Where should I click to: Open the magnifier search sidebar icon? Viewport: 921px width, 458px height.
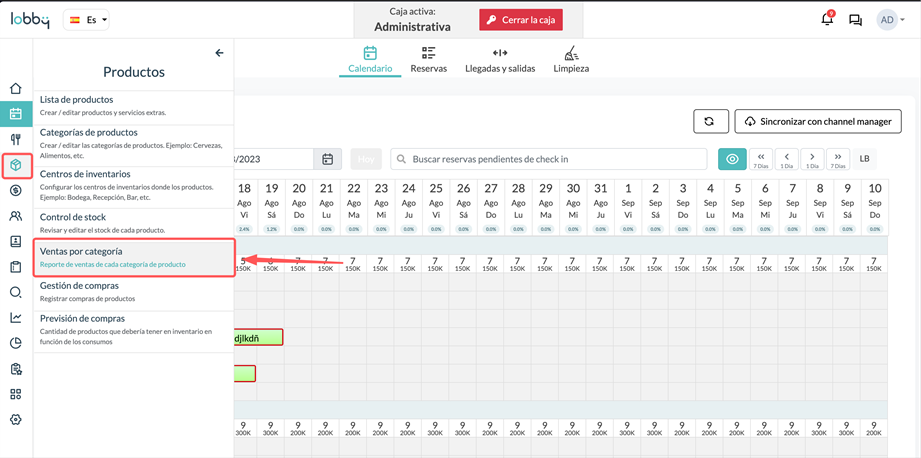16,292
